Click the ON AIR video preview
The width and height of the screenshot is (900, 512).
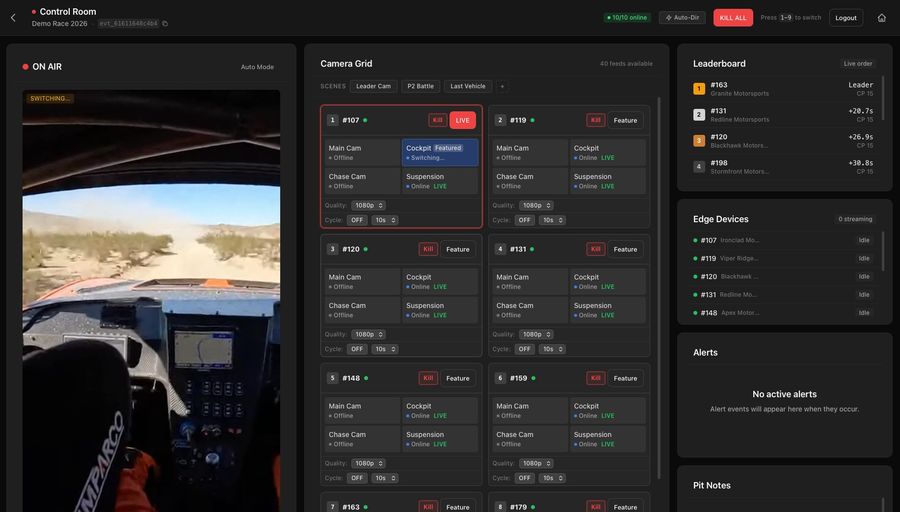(152, 301)
